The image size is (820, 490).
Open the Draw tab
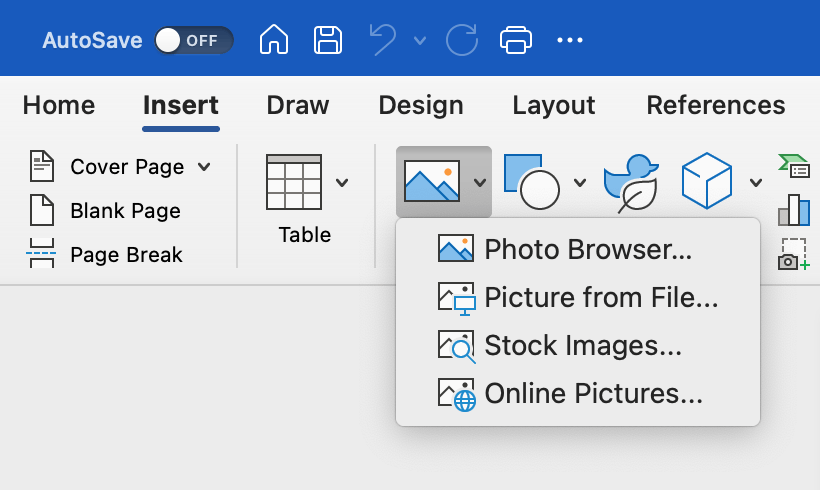pyautogui.click(x=298, y=105)
